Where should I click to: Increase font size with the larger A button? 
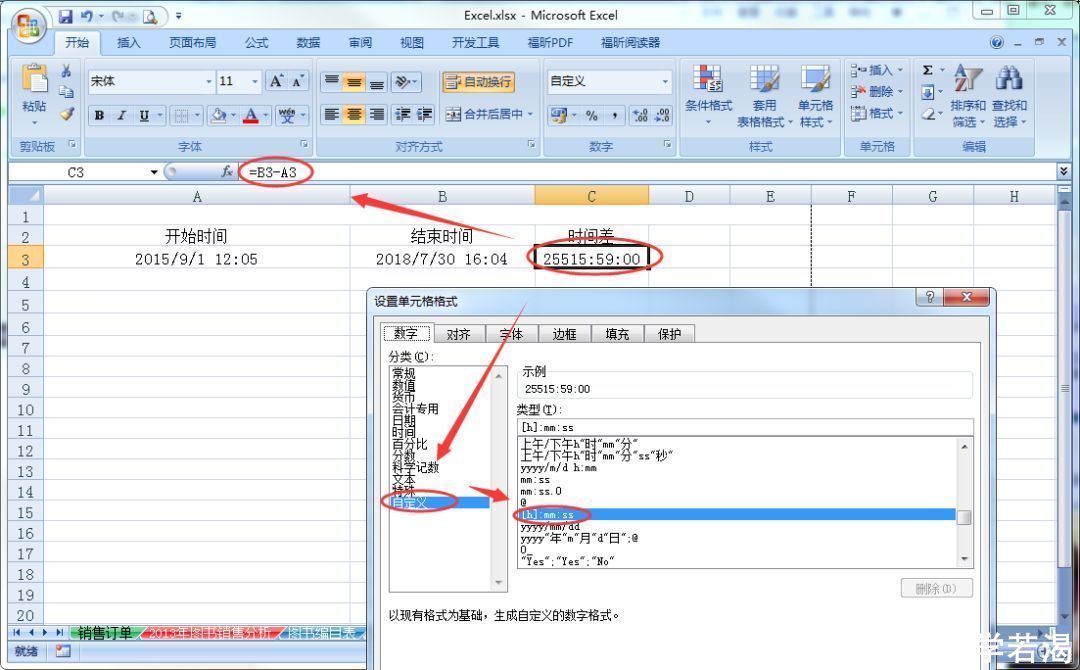coord(276,82)
